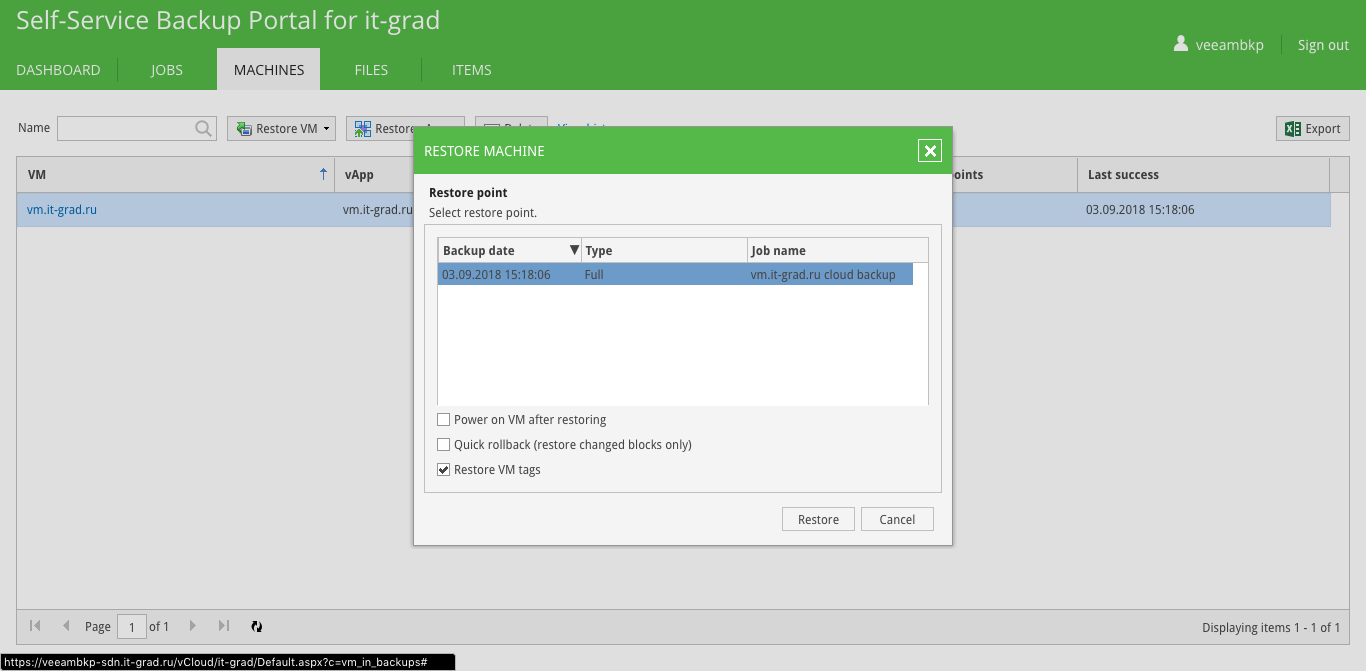The height and width of the screenshot is (671, 1366).
Task: Click the 'Full' type cell
Action: click(594, 274)
